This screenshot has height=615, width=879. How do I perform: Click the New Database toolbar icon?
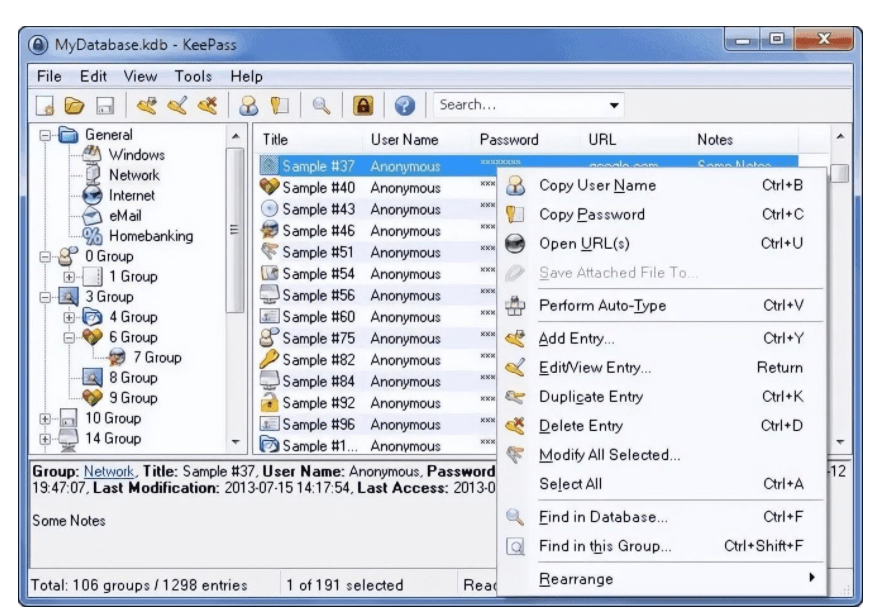pyautogui.click(x=45, y=105)
